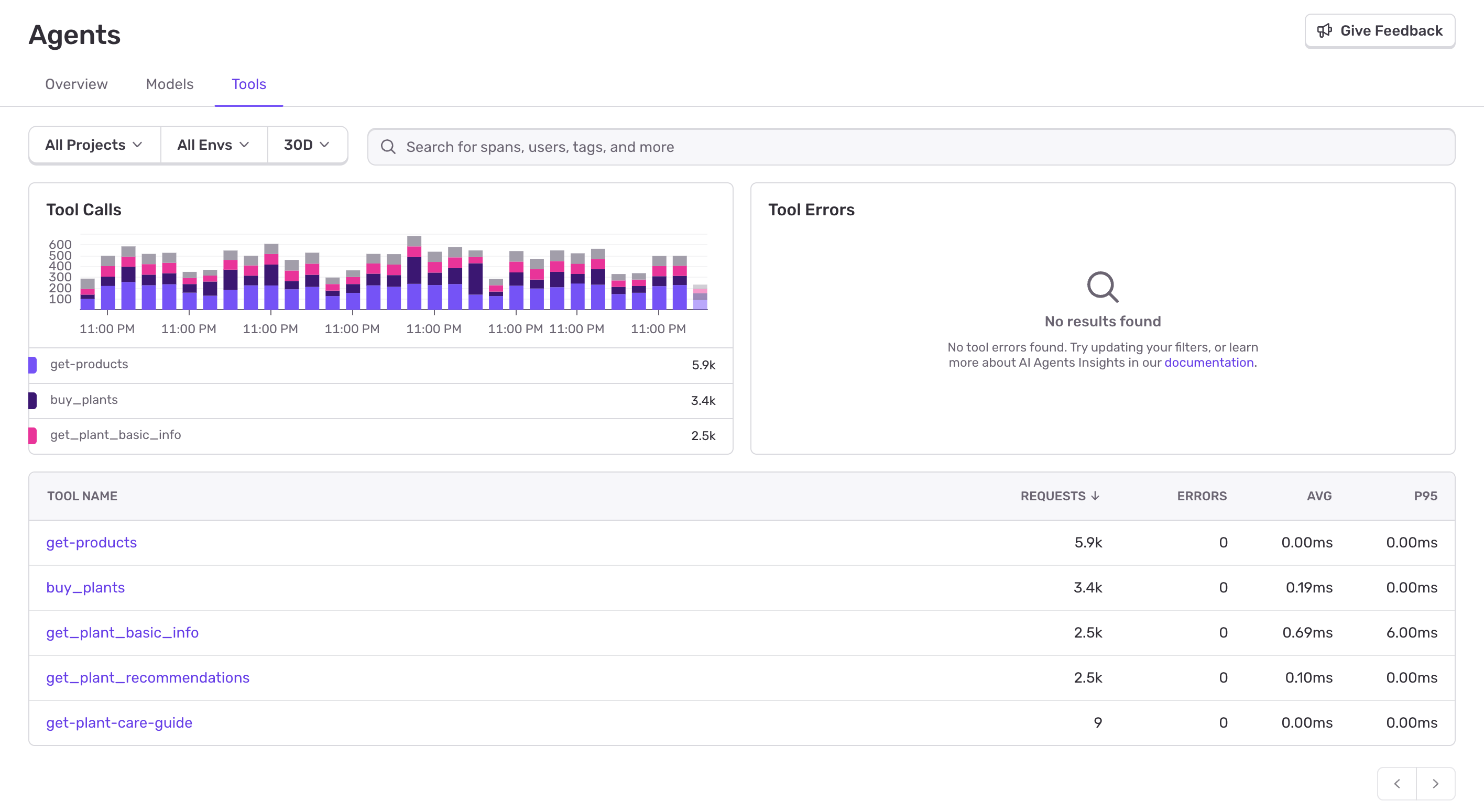Open the get_plant_recommendations tool details
The width and height of the screenshot is (1484, 812).
(x=148, y=677)
